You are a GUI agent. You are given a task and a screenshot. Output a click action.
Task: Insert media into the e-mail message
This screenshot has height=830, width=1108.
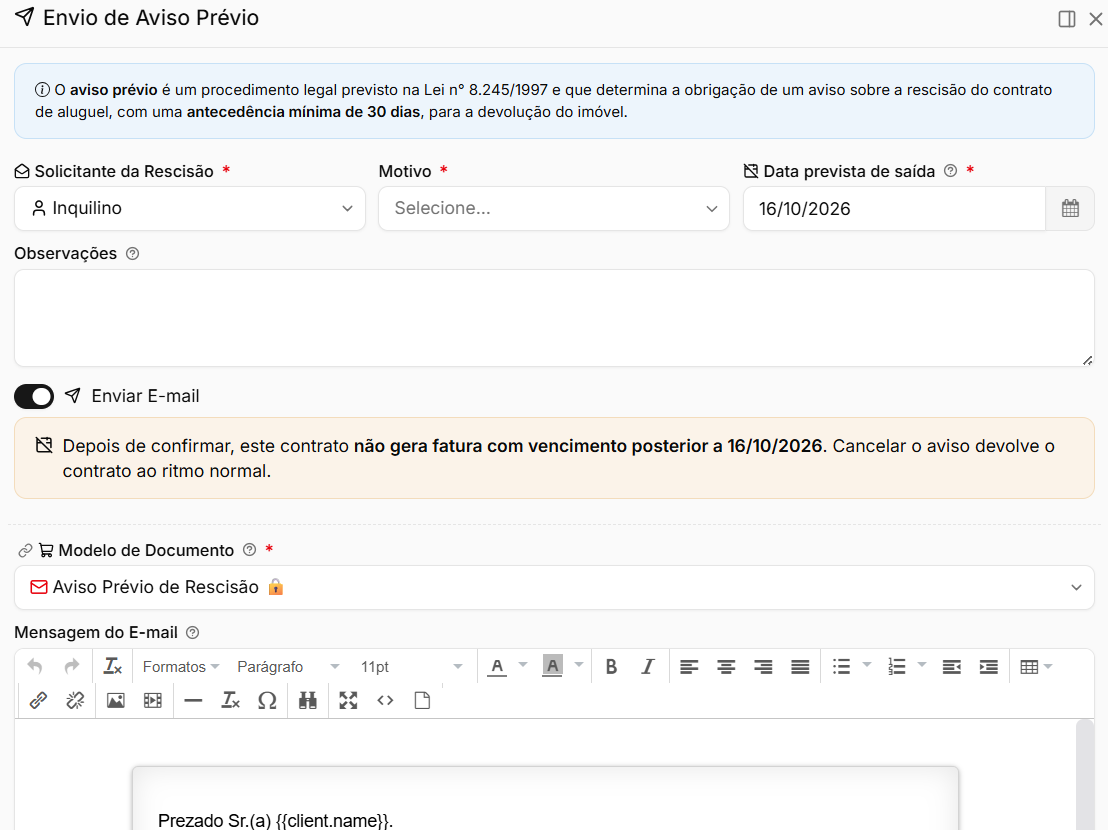(x=153, y=701)
